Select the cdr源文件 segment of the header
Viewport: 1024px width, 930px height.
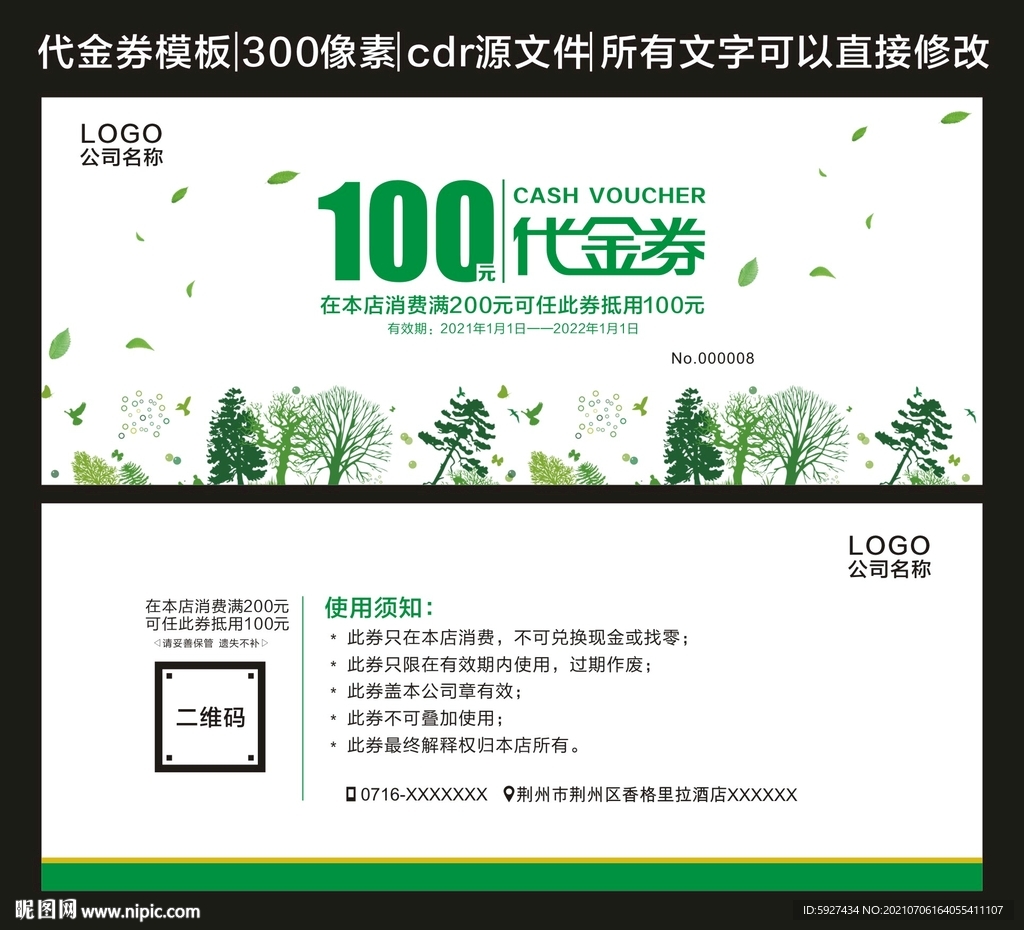[x=499, y=53]
